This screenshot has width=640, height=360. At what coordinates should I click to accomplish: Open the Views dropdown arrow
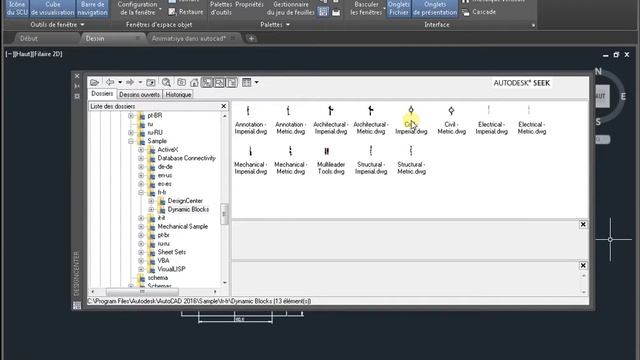pos(257,82)
